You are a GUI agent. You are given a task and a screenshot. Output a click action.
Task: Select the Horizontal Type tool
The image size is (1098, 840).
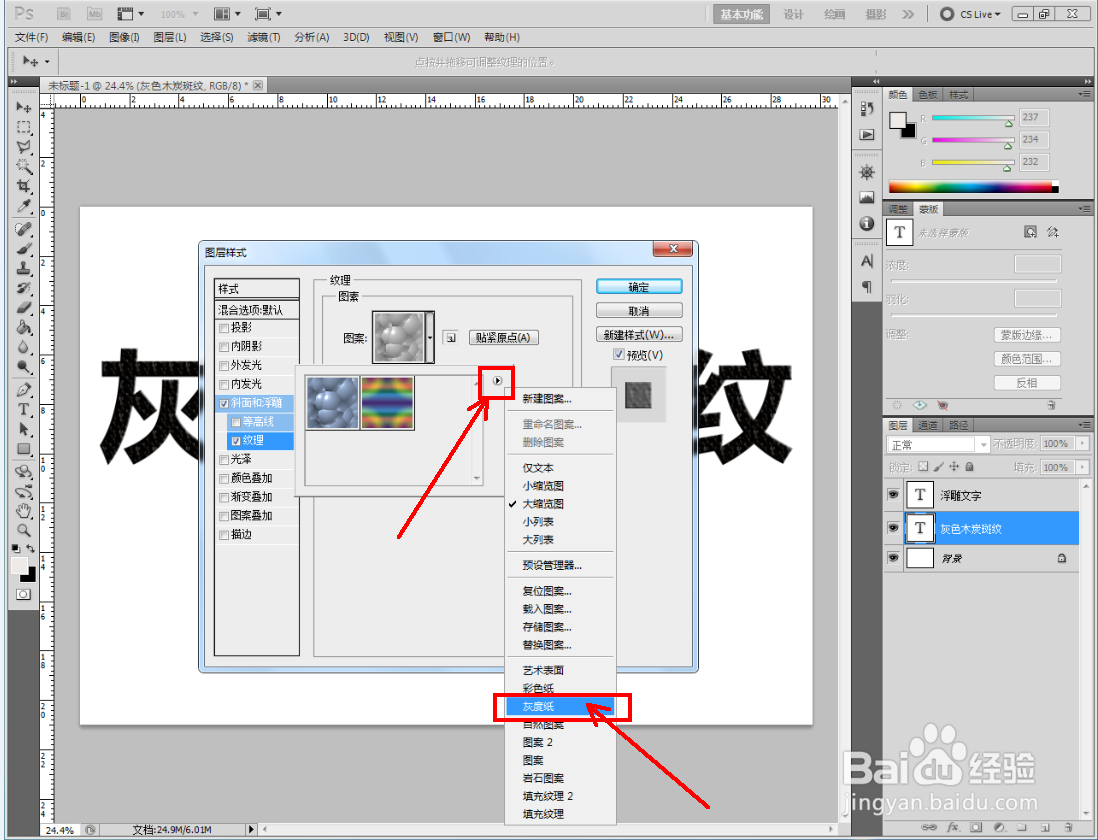(23, 409)
